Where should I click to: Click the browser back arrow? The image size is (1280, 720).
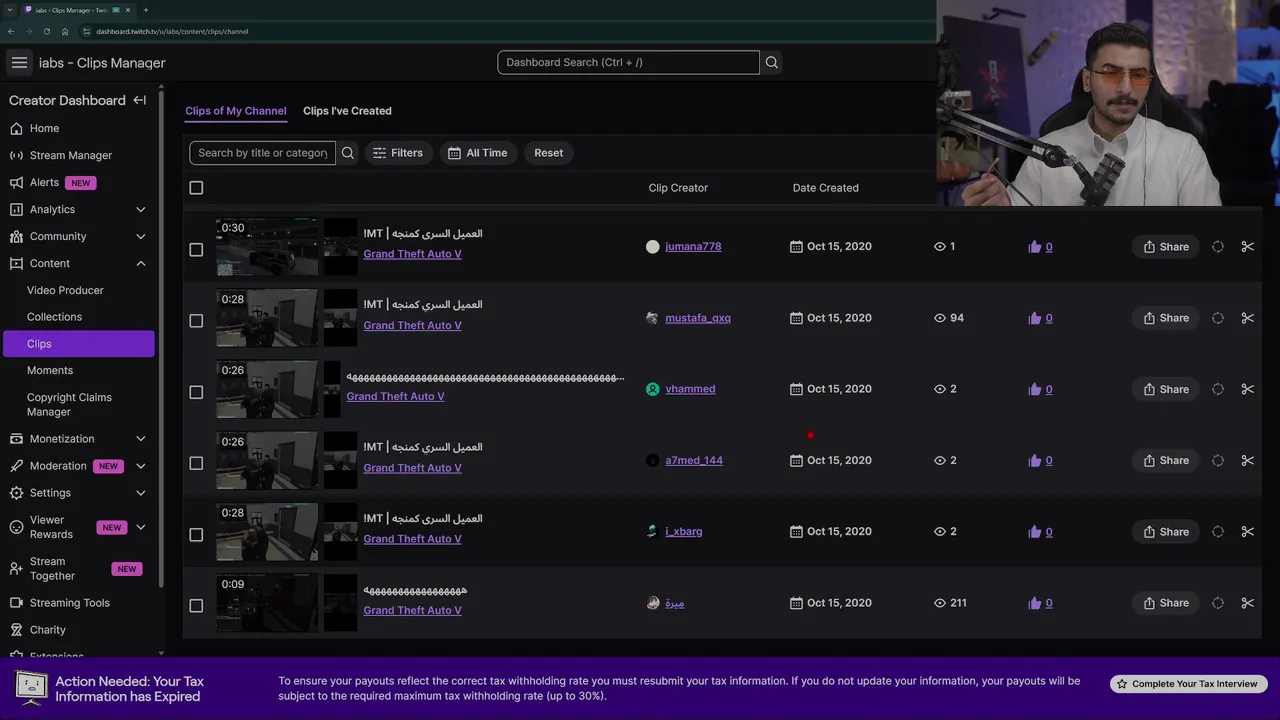tap(11, 31)
